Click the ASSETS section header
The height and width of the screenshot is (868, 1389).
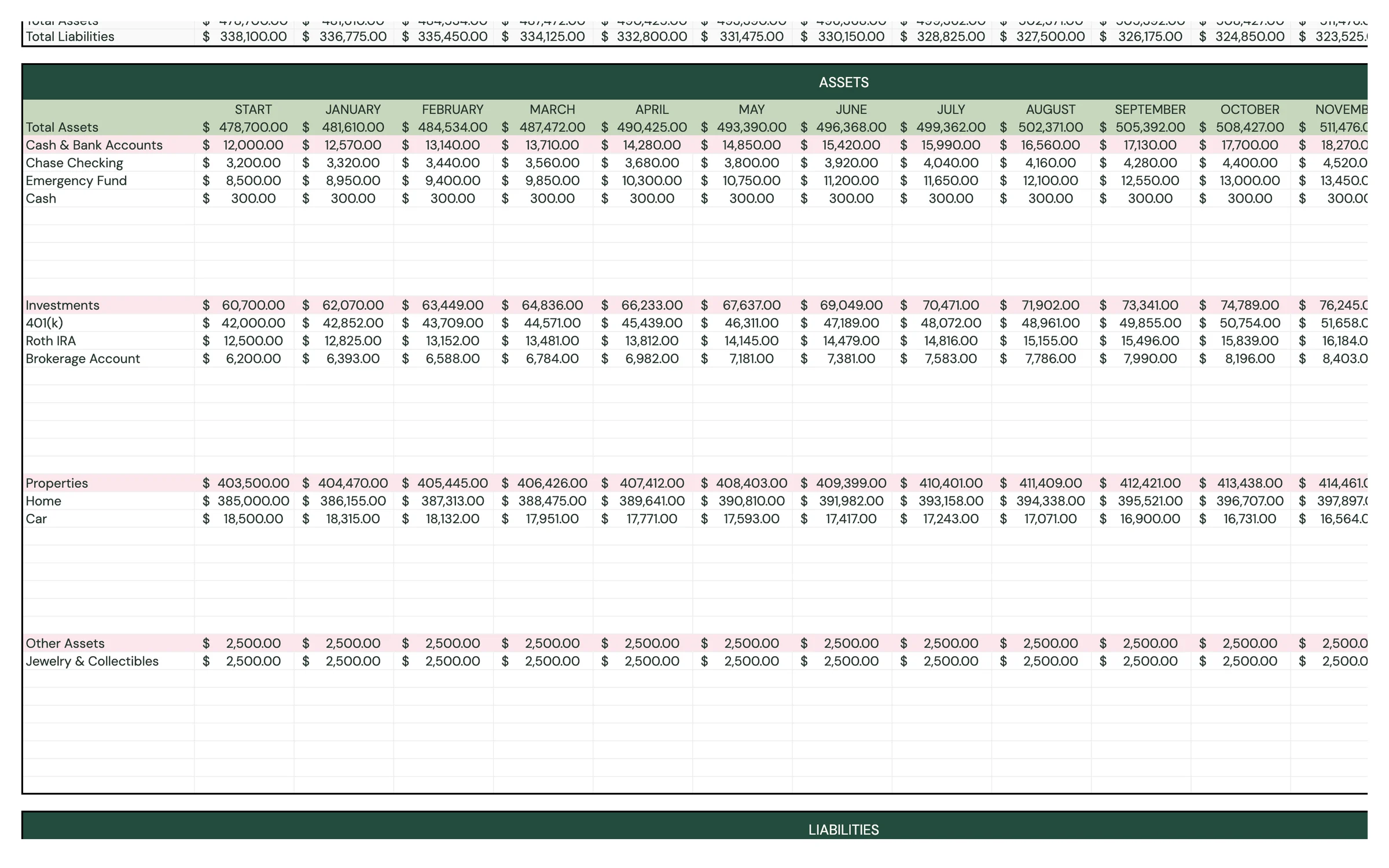(x=843, y=82)
